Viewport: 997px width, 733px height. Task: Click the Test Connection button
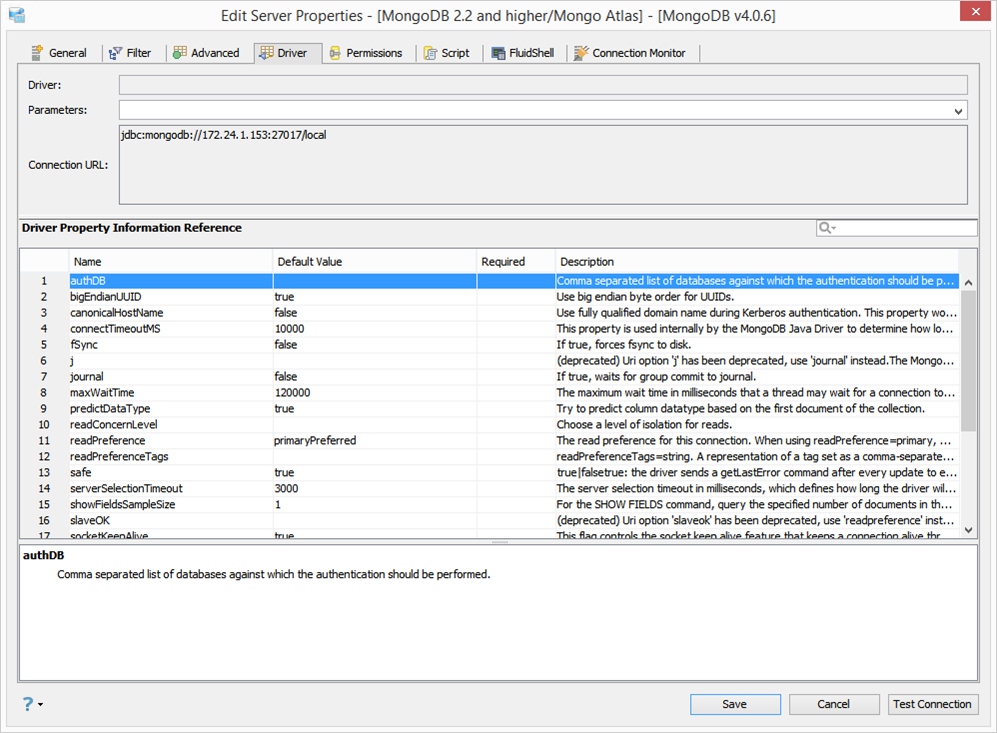coord(932,704)
